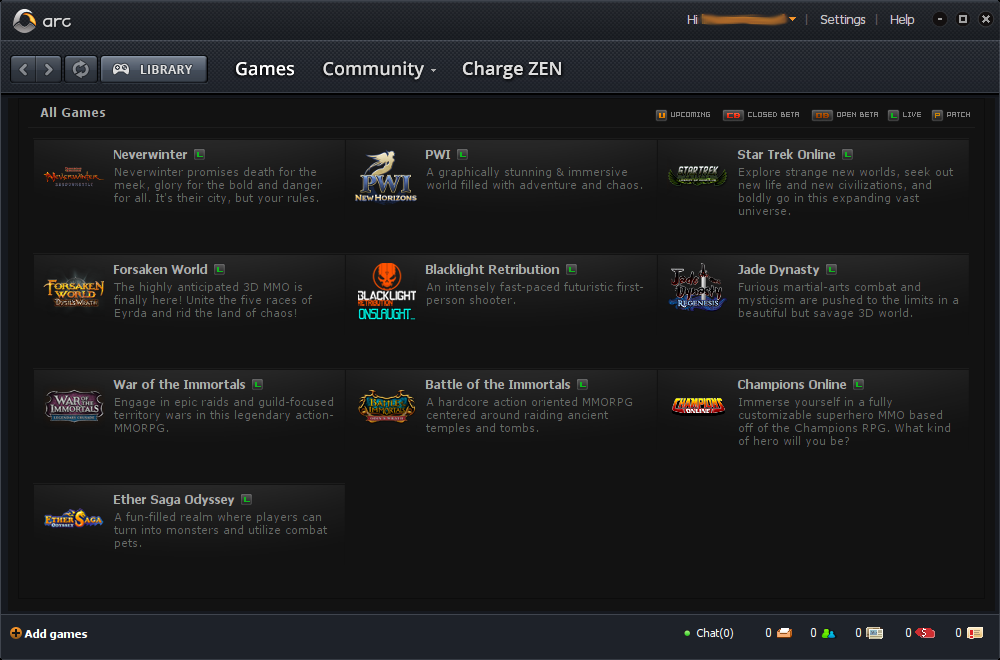The height and width of the screenshot is (660, 1000).
Task: Click the PWI New Horizons logo
Action: [x=386, y=176]
